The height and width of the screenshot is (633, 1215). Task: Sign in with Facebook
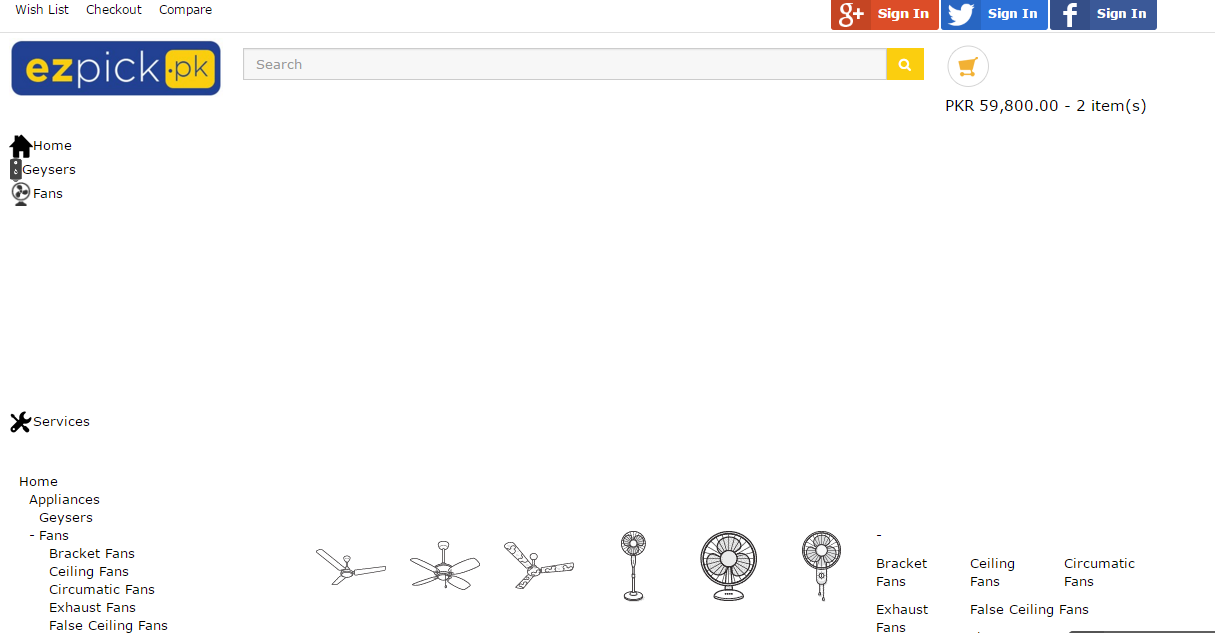(x=1103, y=14)
